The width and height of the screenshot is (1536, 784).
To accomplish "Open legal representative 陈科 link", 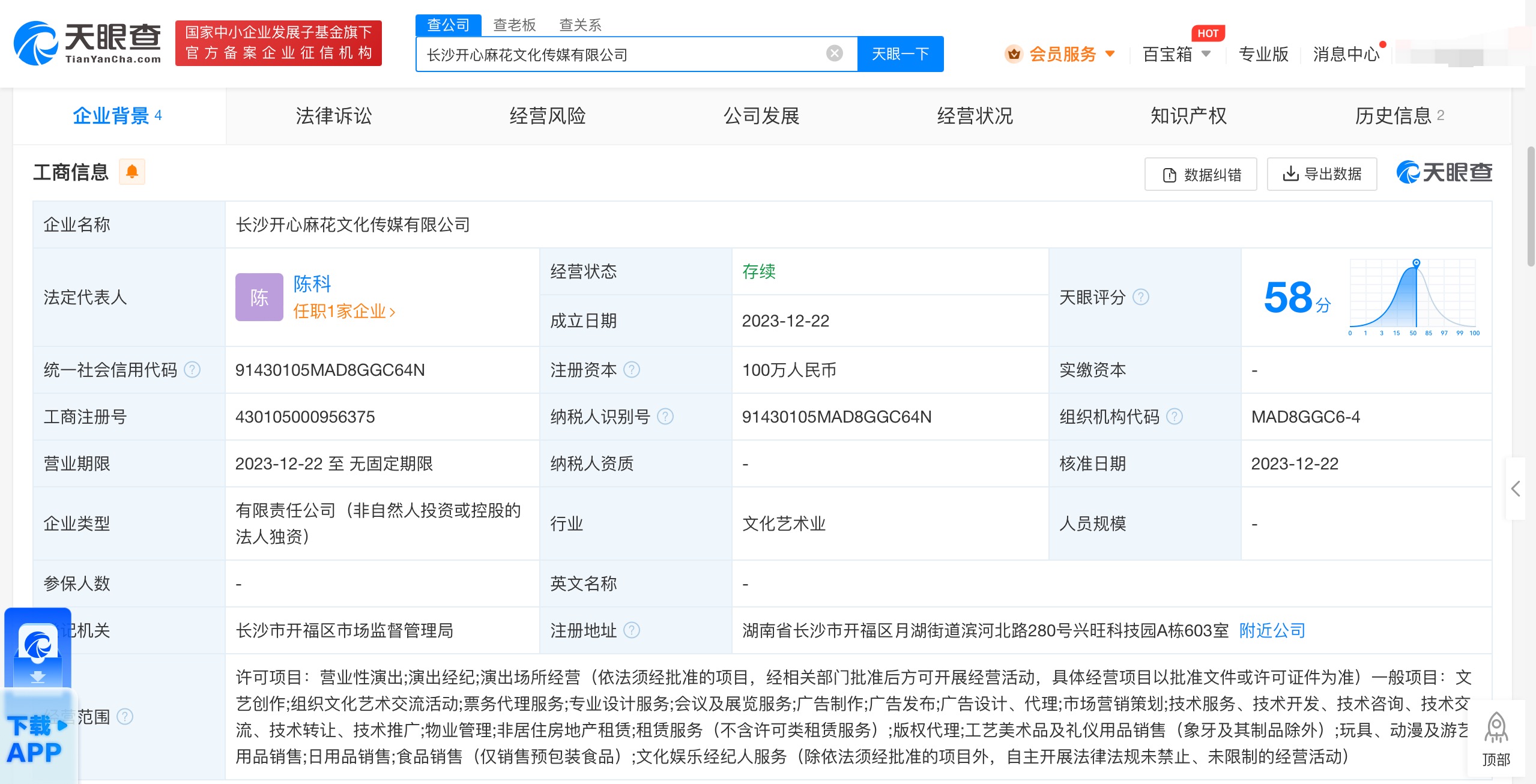I will click(x=312, y=283).
